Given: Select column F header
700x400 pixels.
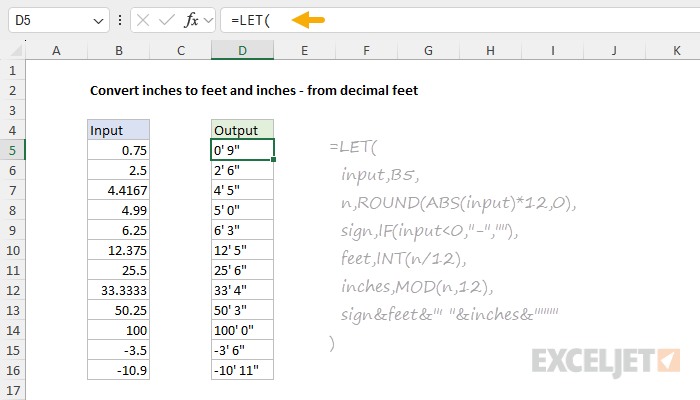Looking at the screenshot, I should [367, 50].
